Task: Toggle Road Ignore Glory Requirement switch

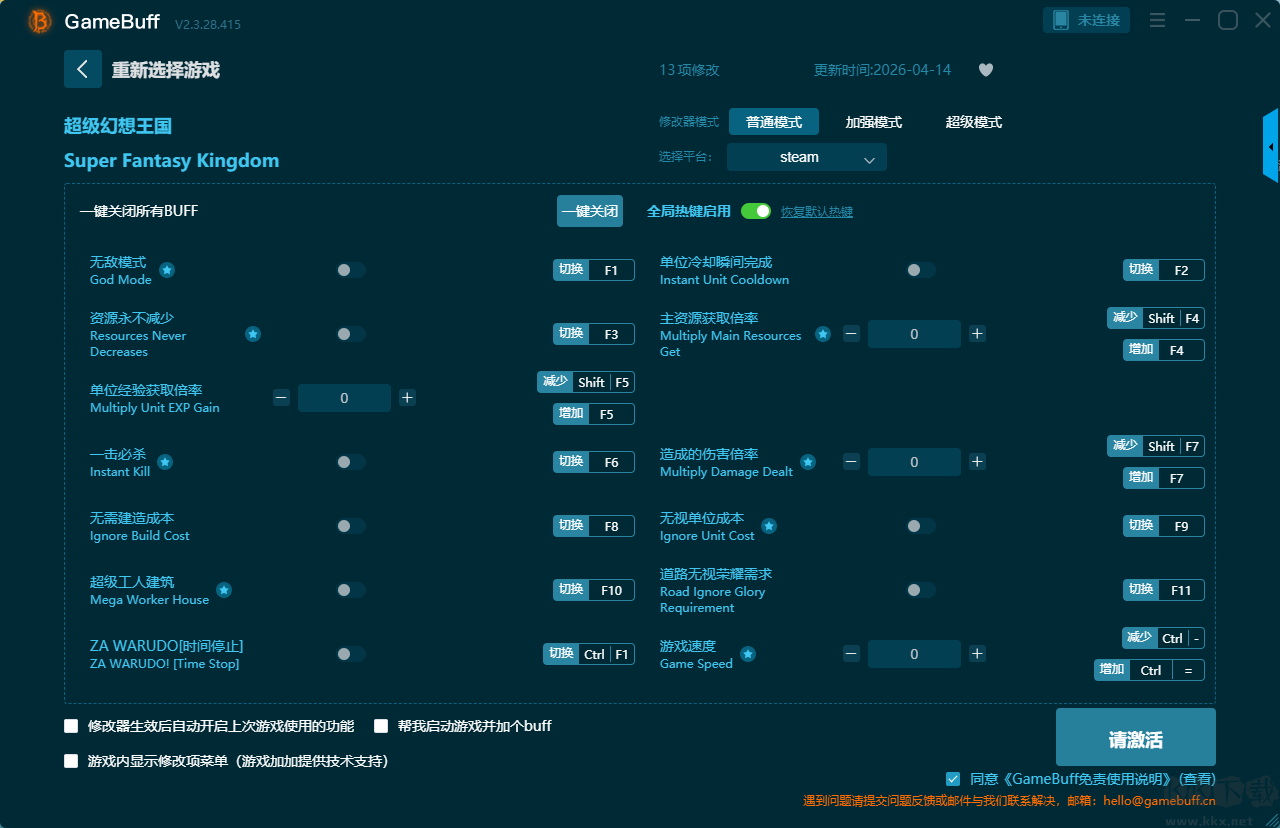Action: click(x=921, y=590)
